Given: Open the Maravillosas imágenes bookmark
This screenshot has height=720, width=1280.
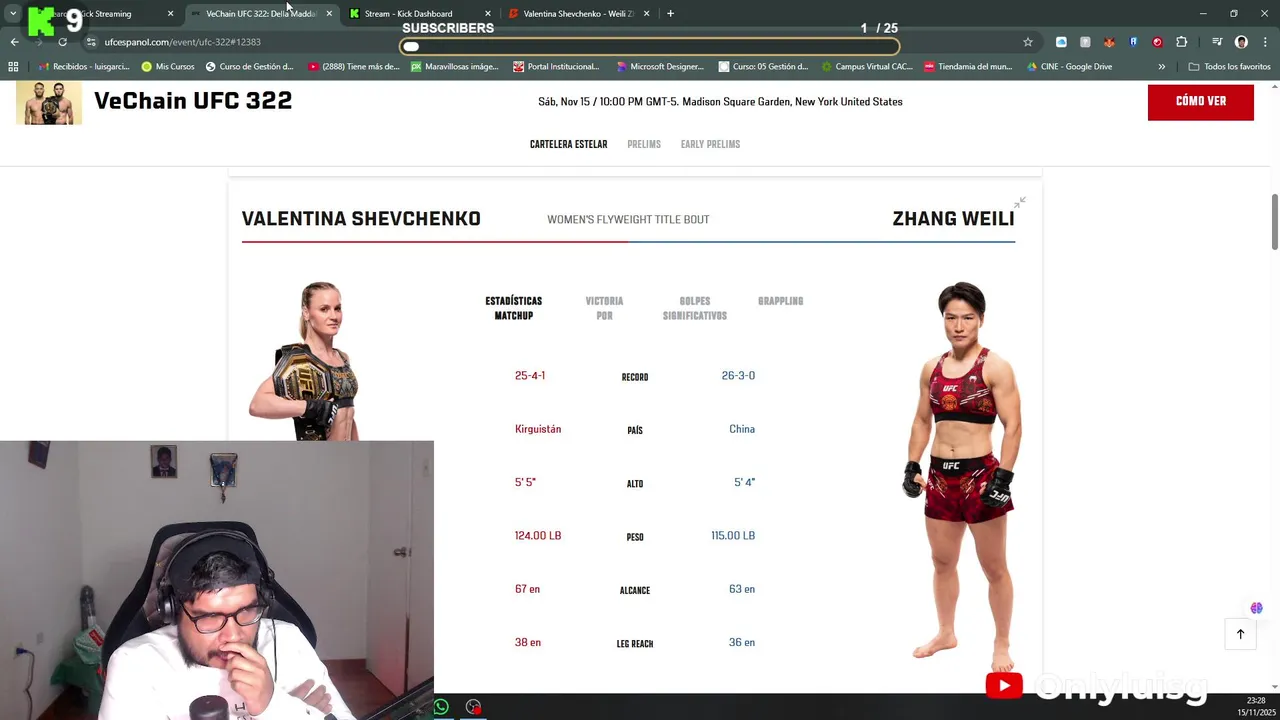Looking at the screenshot, I should 454,67.
